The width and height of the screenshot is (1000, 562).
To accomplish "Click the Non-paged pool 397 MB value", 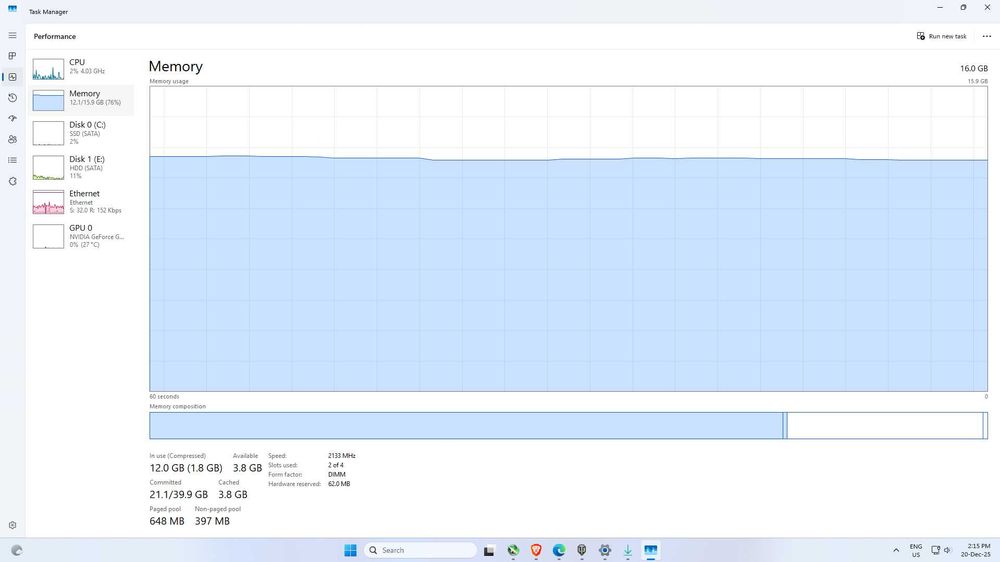I will coord(212,521).
